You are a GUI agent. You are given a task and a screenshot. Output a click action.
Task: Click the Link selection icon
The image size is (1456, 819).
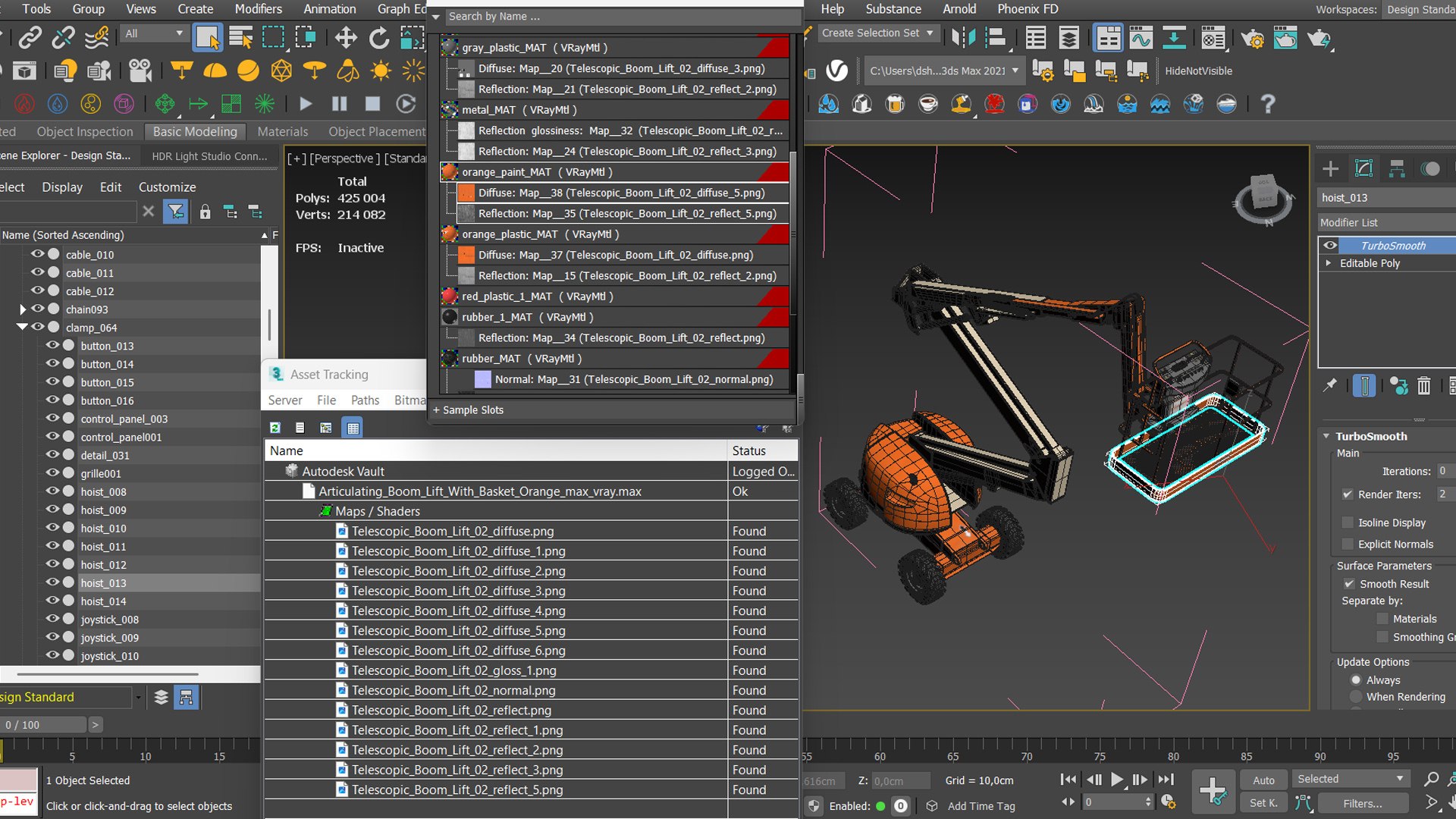point(30,37)
